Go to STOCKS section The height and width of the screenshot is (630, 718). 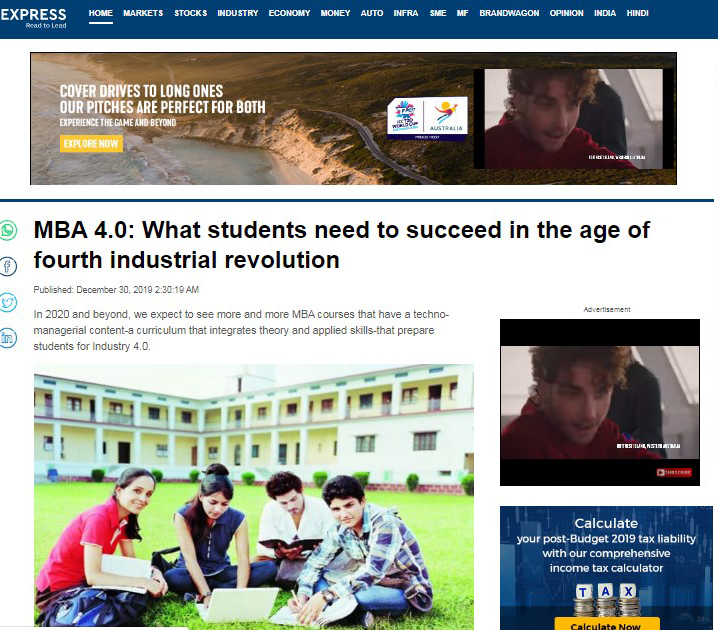click(190, 13)
